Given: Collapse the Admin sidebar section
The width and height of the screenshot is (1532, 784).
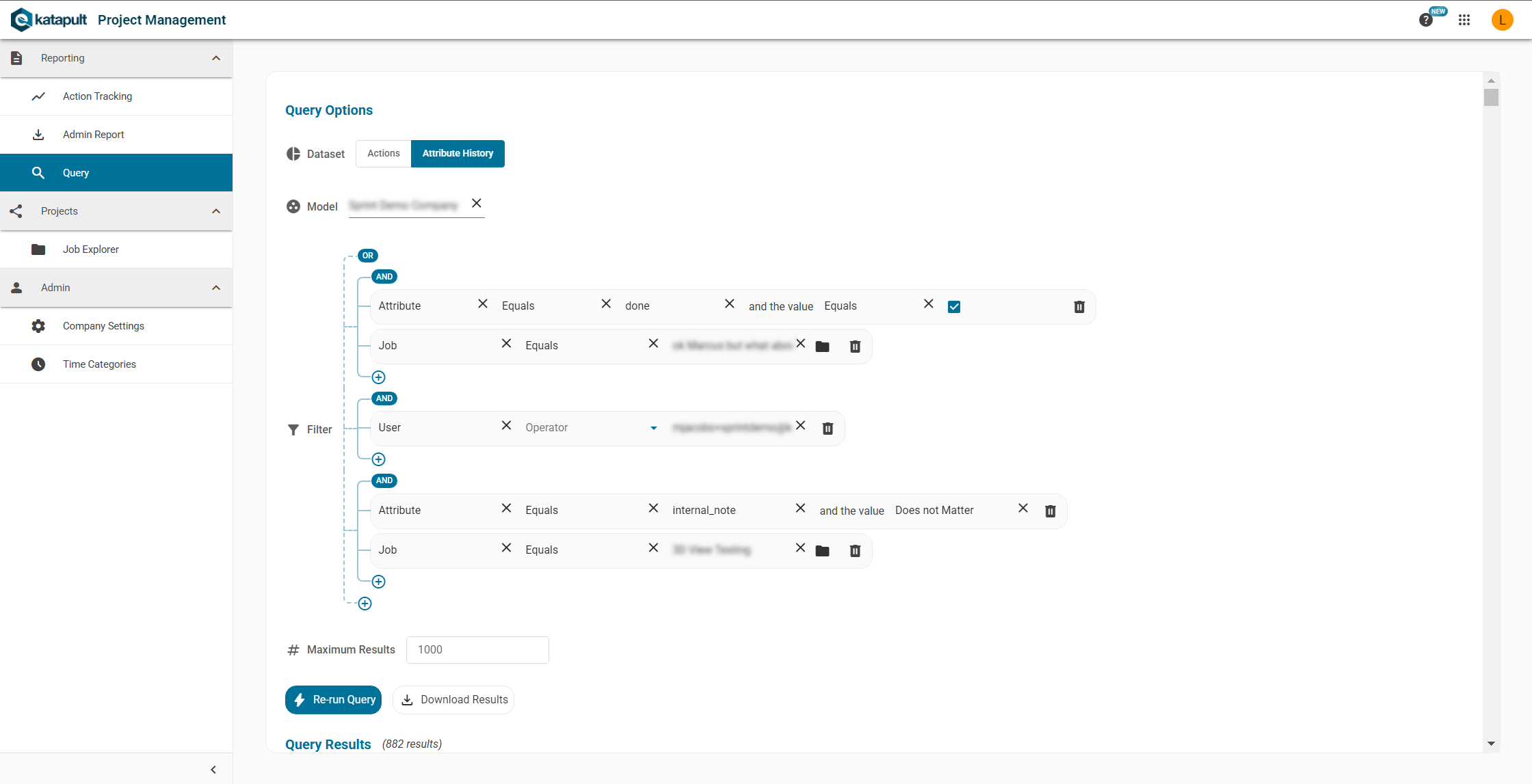Looking at the screenshot, I should point(216,288).
